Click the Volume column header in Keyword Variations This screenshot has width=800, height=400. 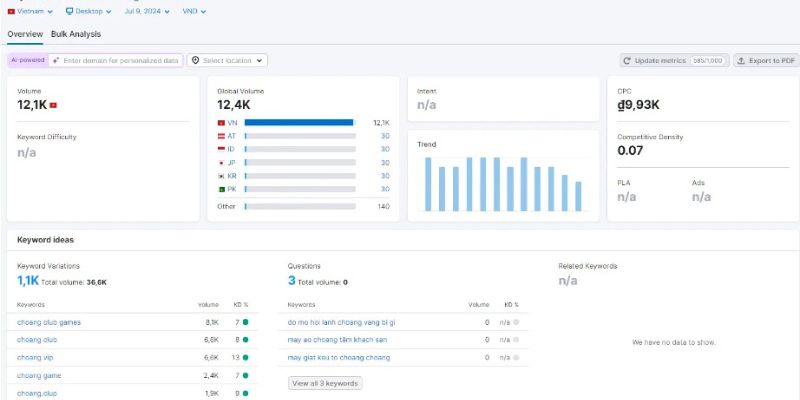[x=208, y=305]
